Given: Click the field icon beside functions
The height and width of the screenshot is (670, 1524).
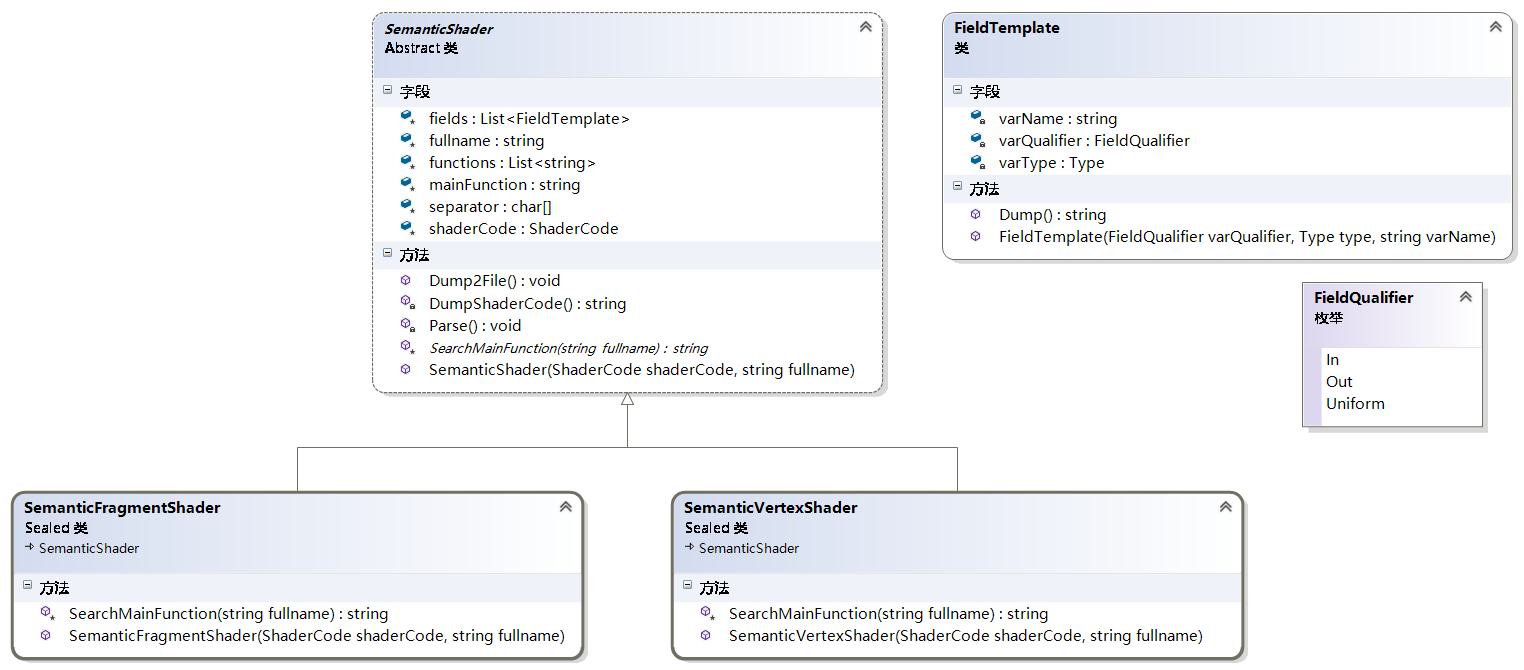Looking at the screenshot, I should [x=407, y=162].
